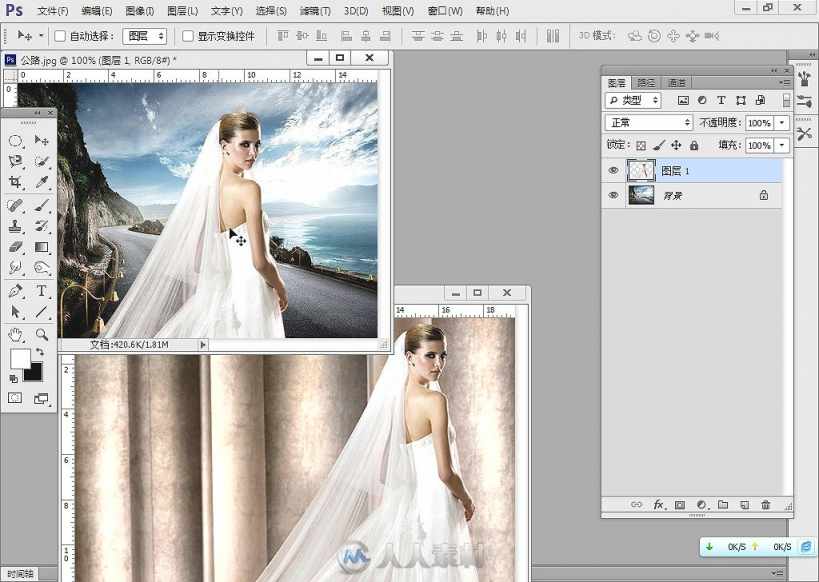
Task: Toggle lock all for the layer
Action: [x=694, y=145]
